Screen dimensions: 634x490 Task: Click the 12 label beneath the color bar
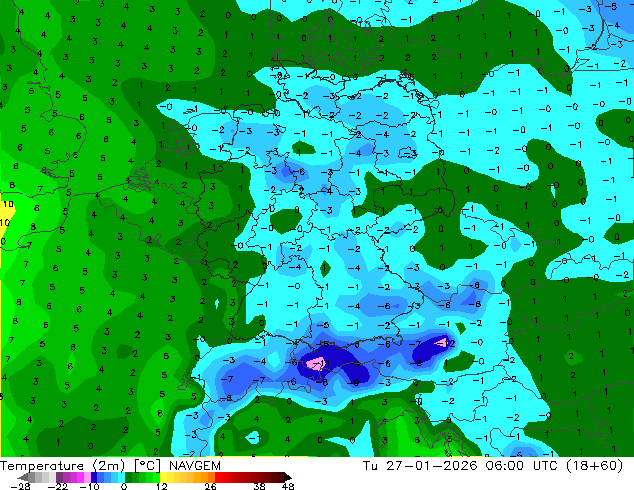point(162,486)
